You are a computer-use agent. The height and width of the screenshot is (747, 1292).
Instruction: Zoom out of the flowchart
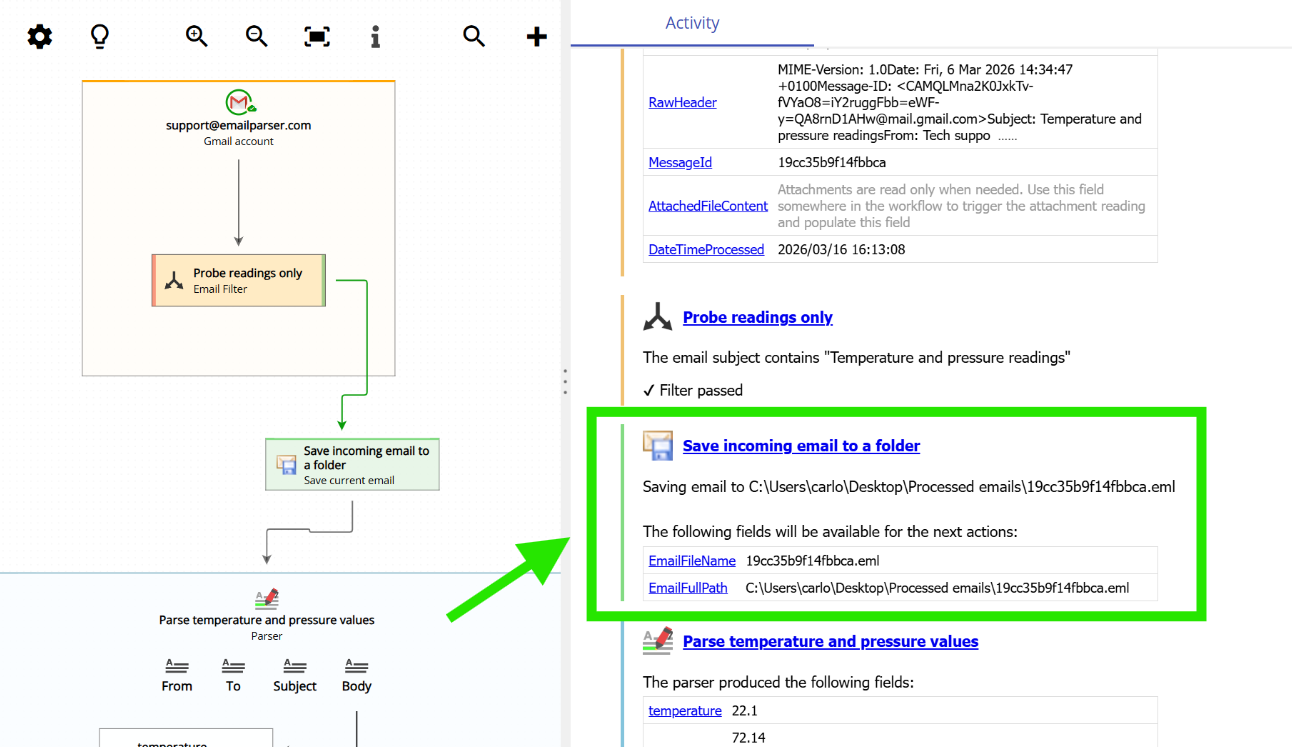point(256,36)
